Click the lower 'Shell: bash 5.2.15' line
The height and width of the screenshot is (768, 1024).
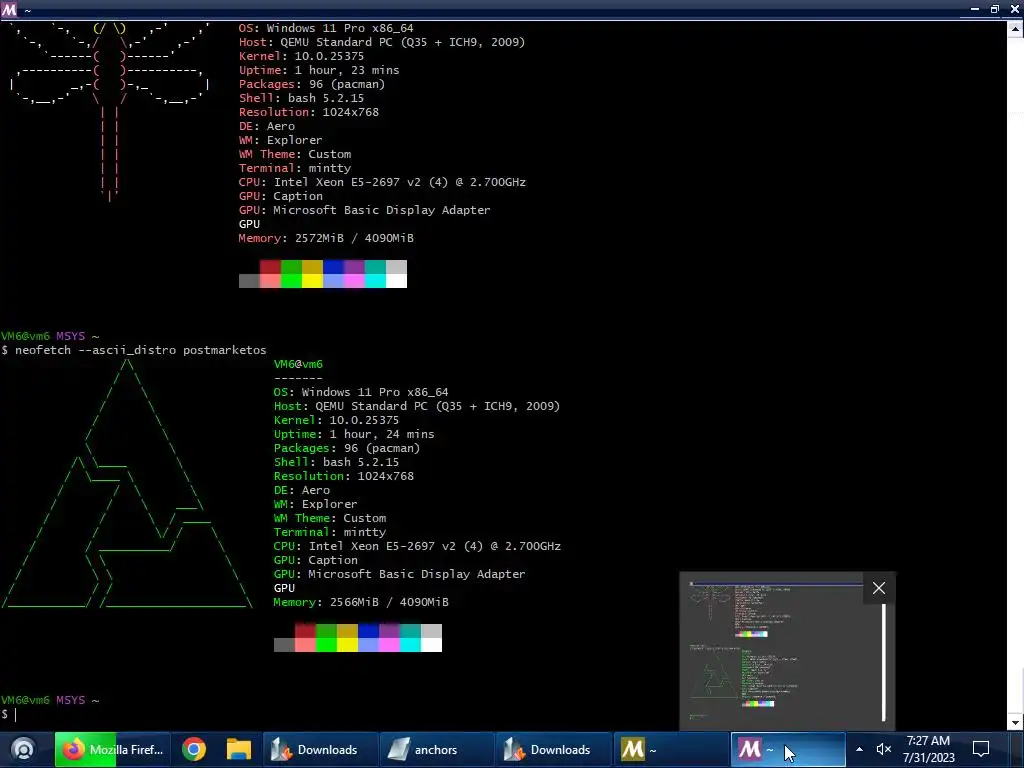[336, 462]
